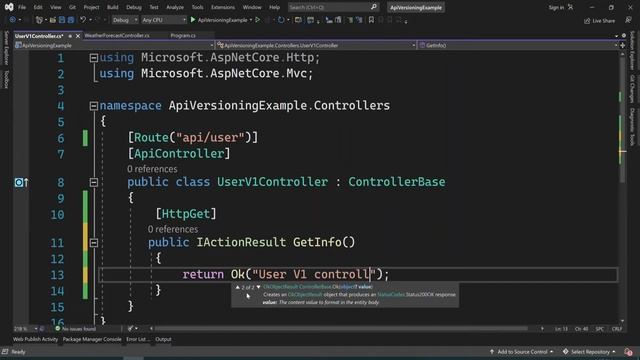Collapse the using directives block at line 1
Screen dimensions: 640x360
(x=93, y=58)
